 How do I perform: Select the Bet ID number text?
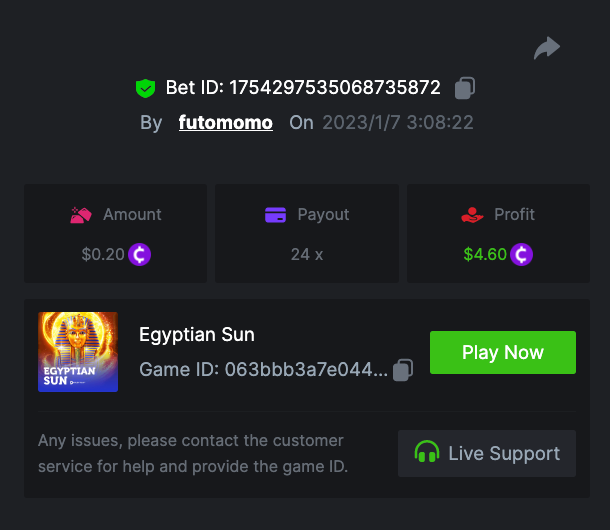pos(335,88)
